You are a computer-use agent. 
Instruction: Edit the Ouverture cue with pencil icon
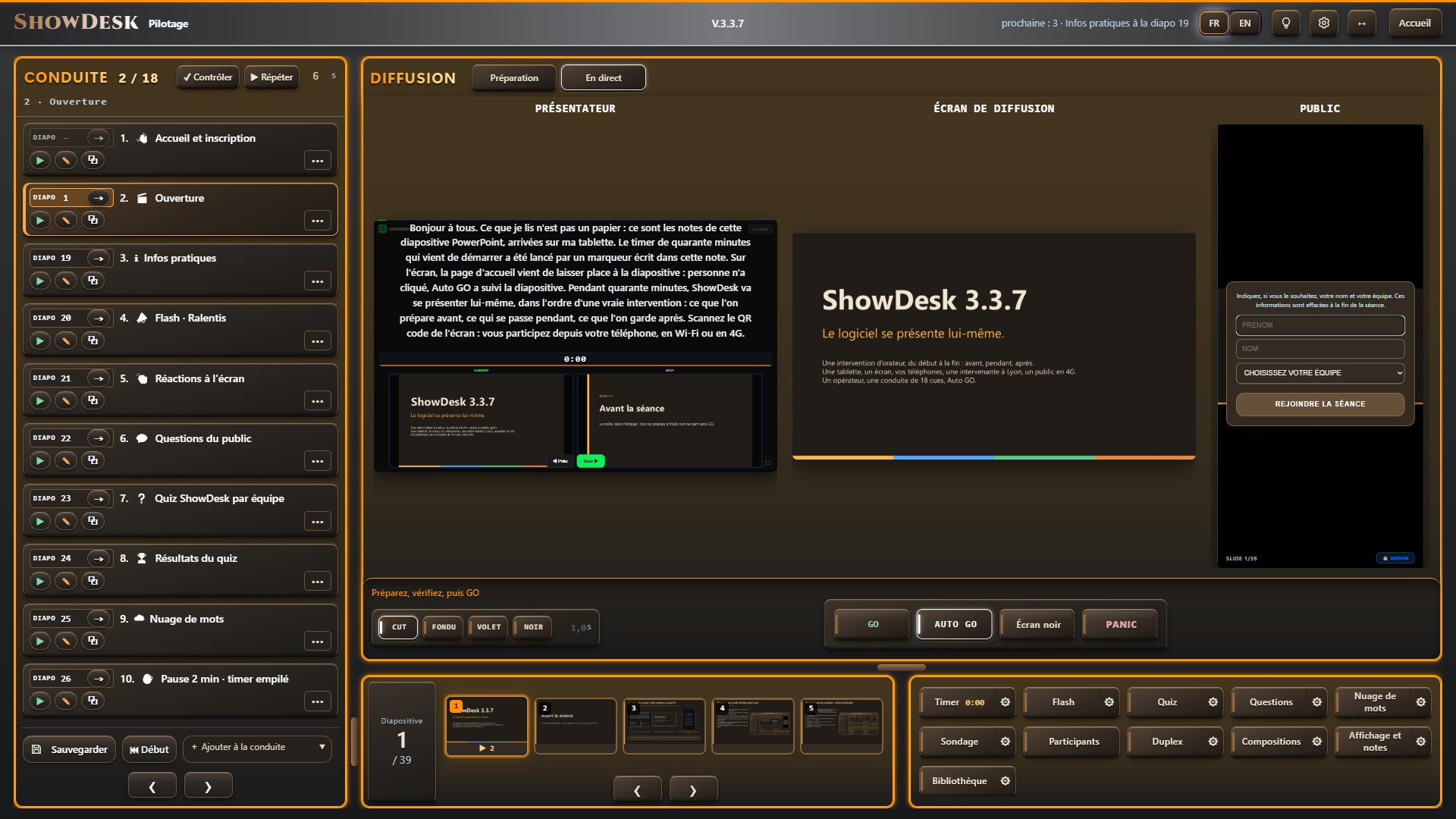pyautogui.click(x=66, y=220)
